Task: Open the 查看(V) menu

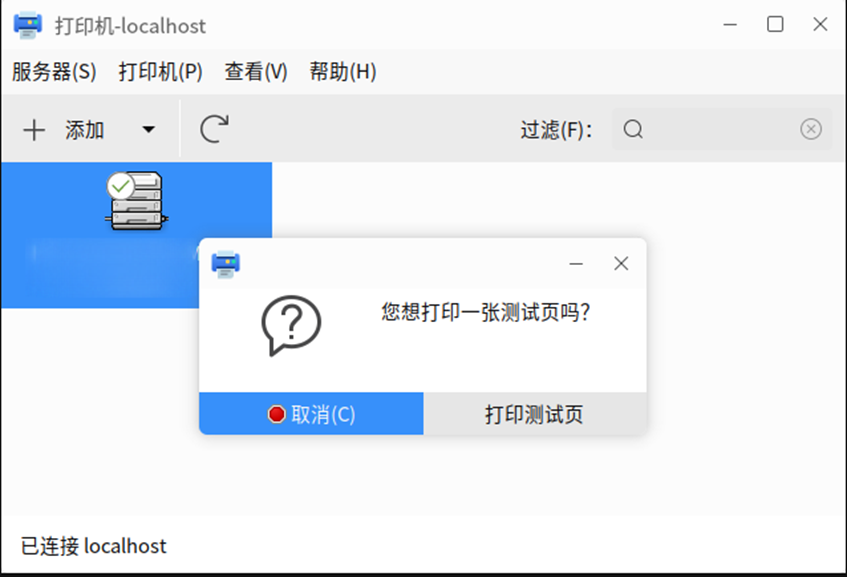Action: (x=255, y=71)
